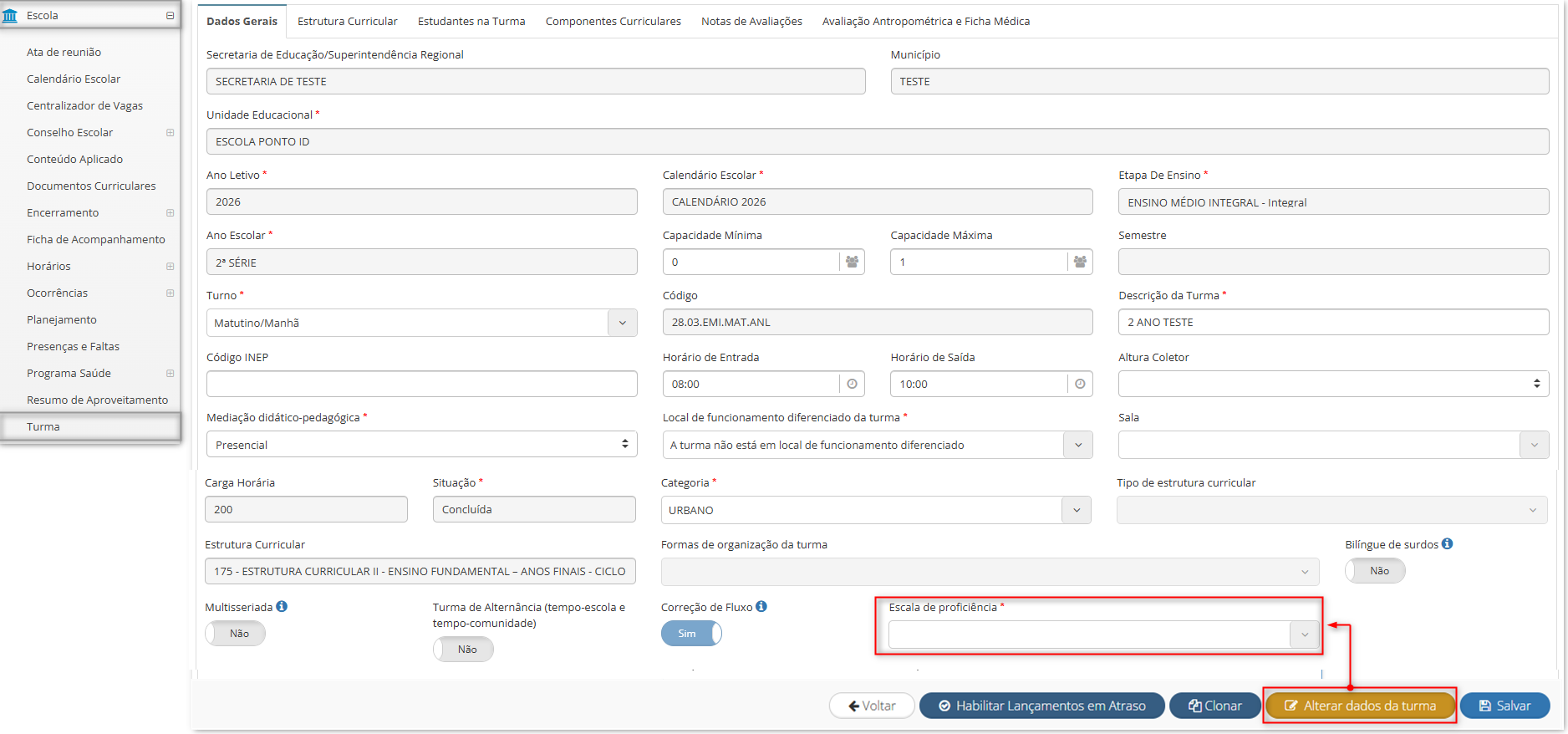Open the clock picker for Horário de Saída
Viewport: 1568px width, 734px height.
[1080, 384]
